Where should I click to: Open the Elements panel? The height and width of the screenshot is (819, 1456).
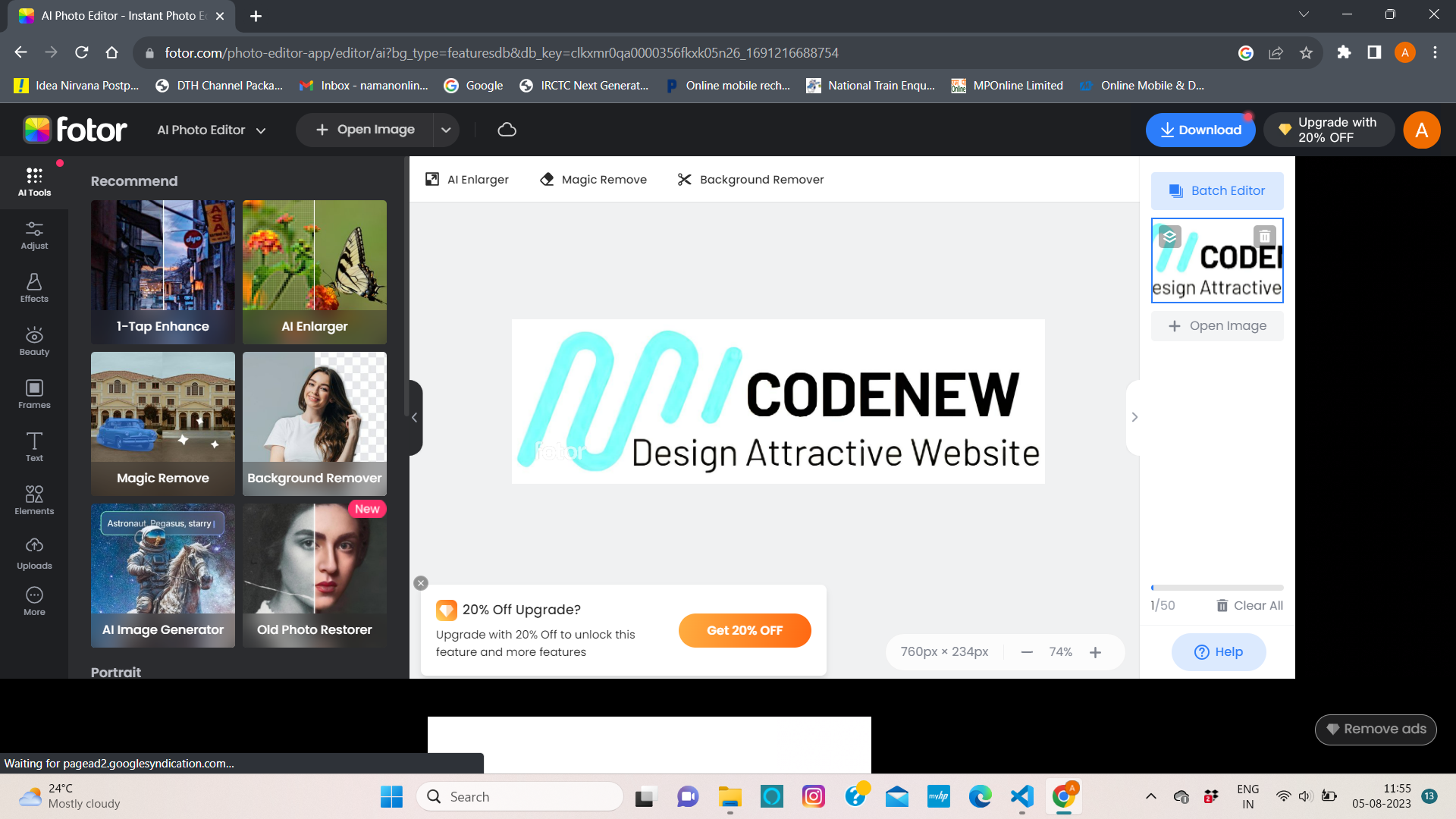[x=34, y=500]
